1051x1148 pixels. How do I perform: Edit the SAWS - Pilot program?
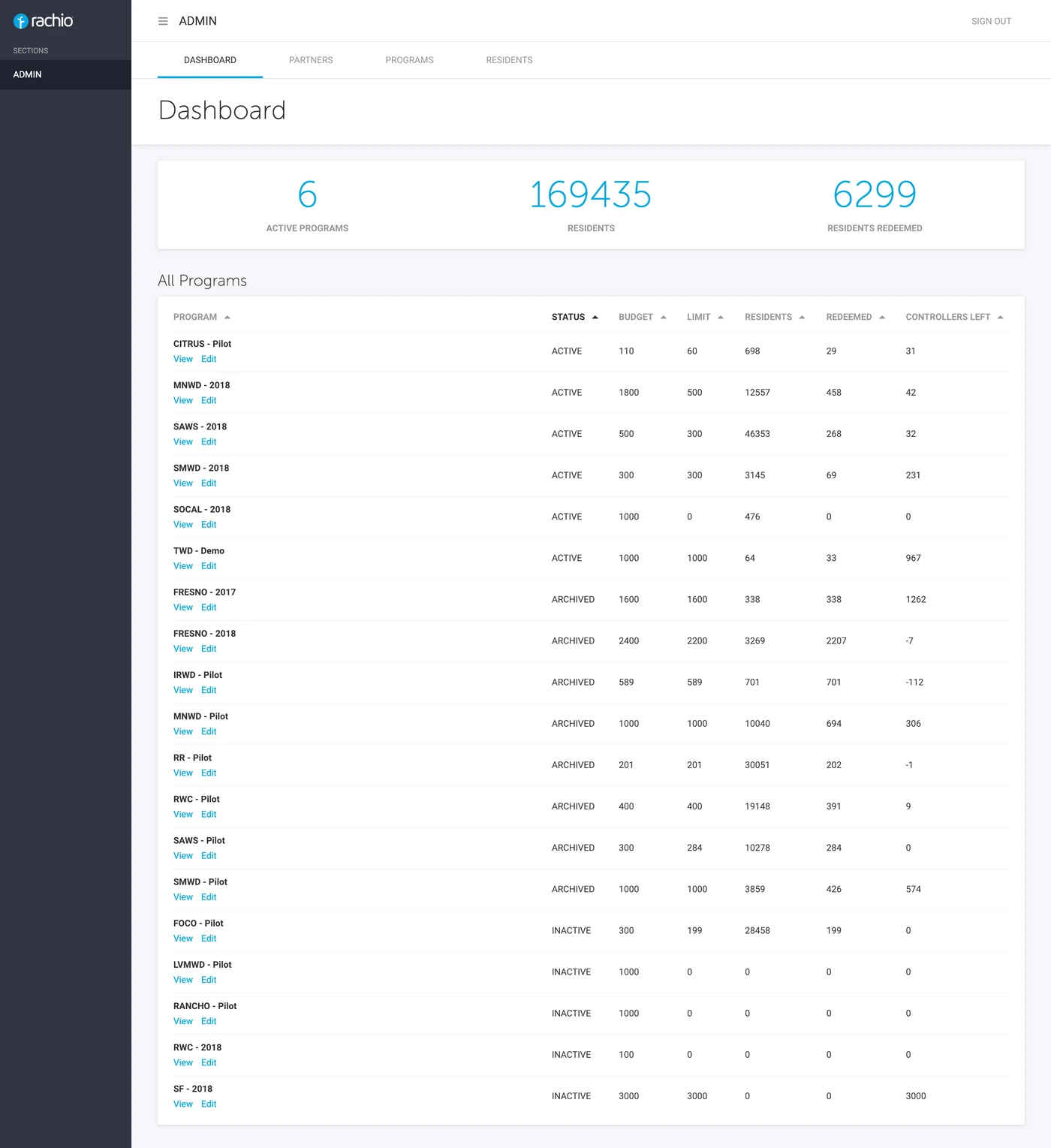(209, 855)
